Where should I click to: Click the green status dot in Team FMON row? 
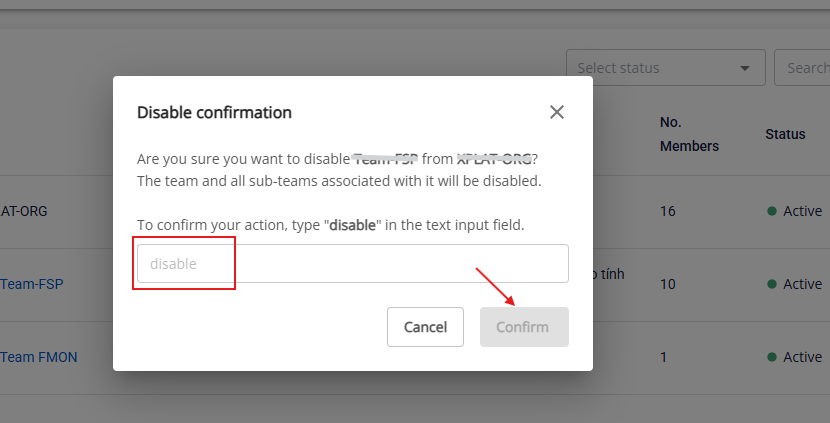pos(771,357)
